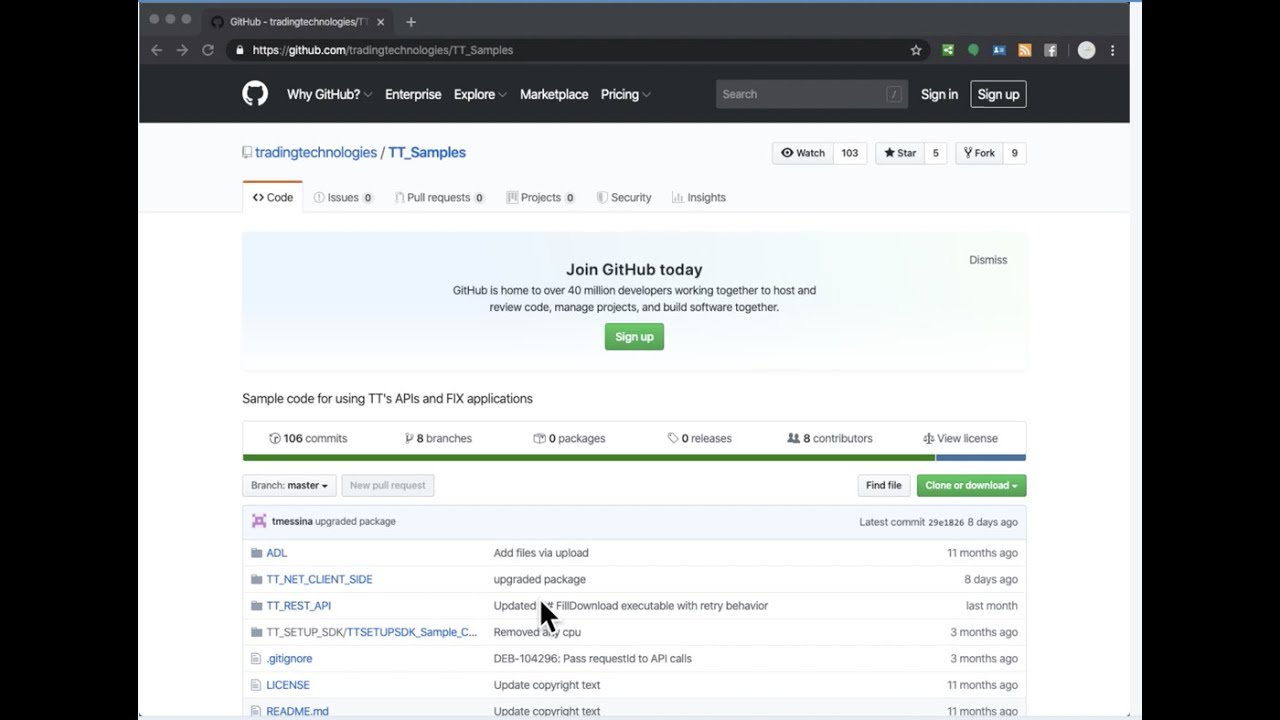Open the Chrome three-dot menu

coord(1112,50)
